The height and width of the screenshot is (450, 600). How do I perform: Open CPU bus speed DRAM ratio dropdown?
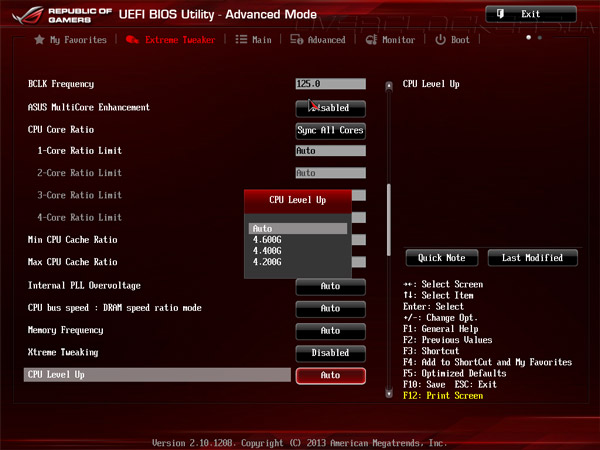coord(331,308)
